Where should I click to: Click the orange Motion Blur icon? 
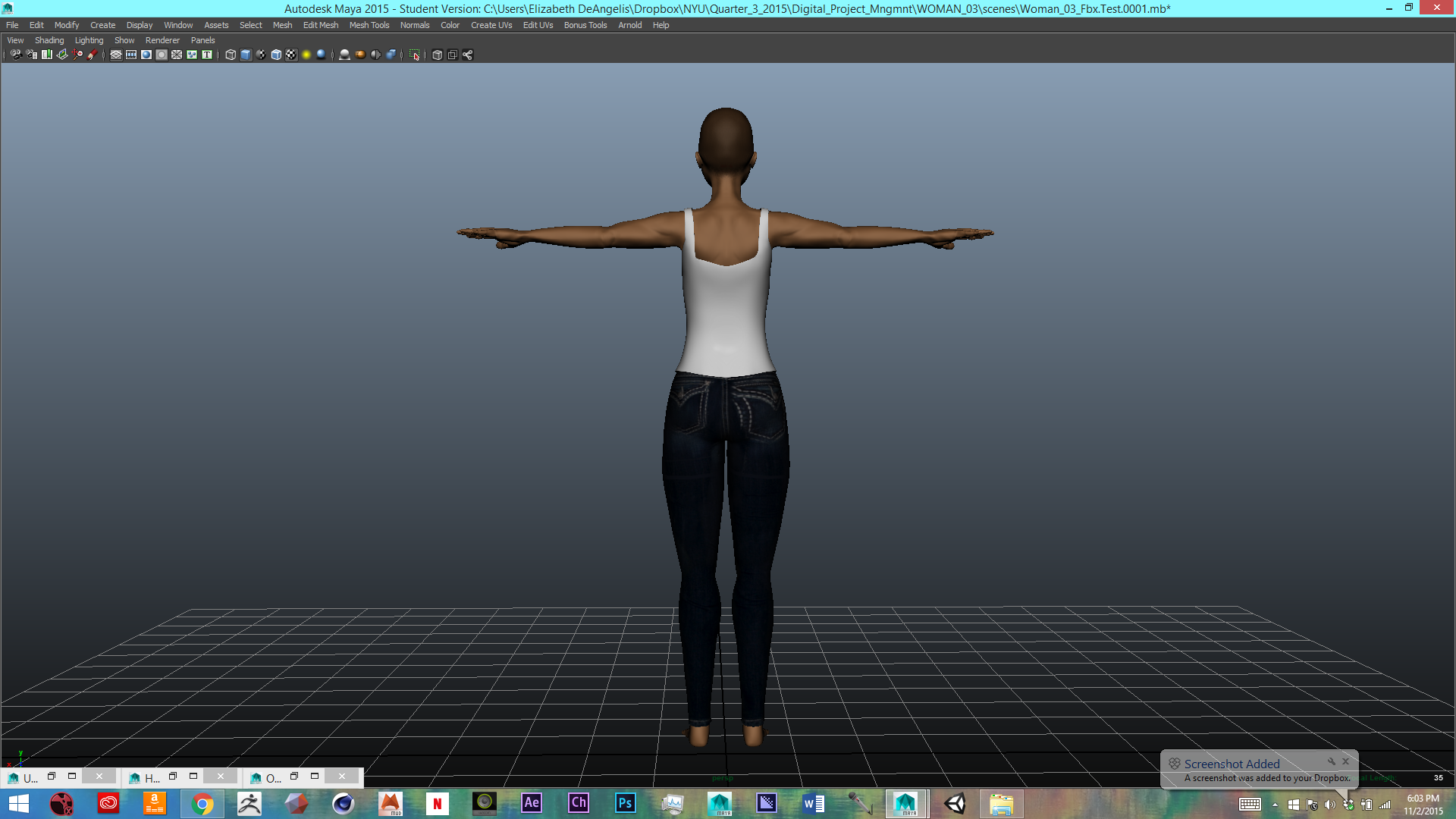[360, 55]
